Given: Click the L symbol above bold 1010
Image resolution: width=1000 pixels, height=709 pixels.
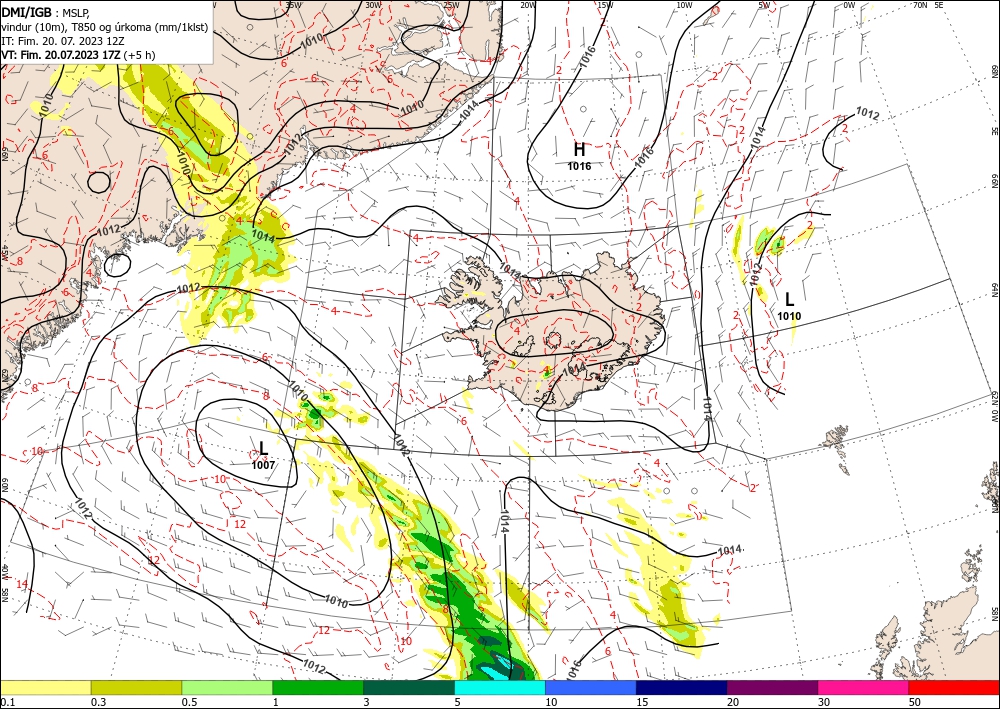Looking at the screenshot, I should pos(789,299).
